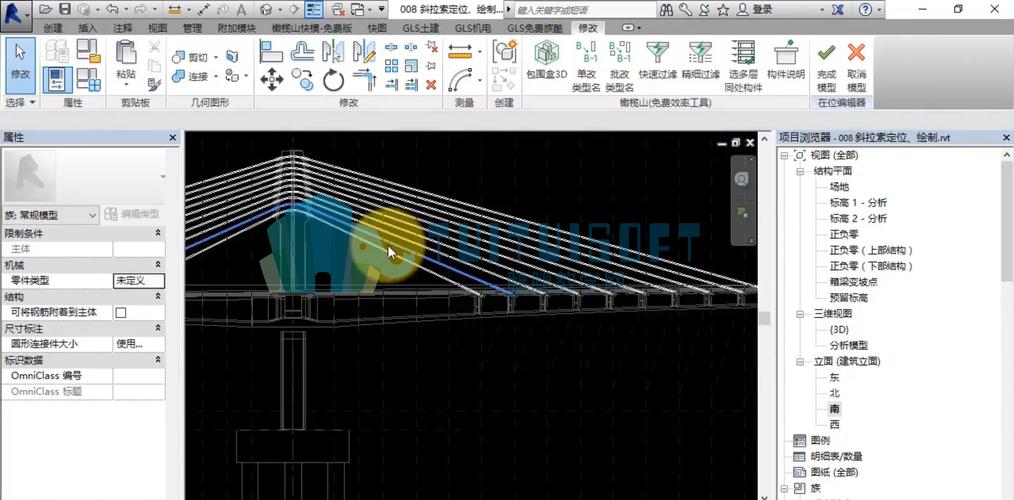Click the Open folder icon in quick access toolbar
1014x500 pixels.
coord(45,9)
